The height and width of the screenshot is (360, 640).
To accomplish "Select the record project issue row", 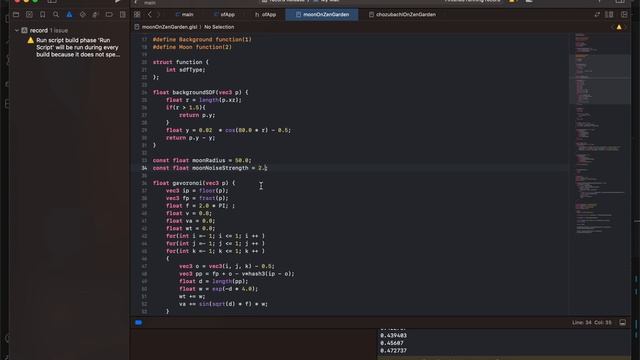I will pyautogui.click(x=69, y=30).
